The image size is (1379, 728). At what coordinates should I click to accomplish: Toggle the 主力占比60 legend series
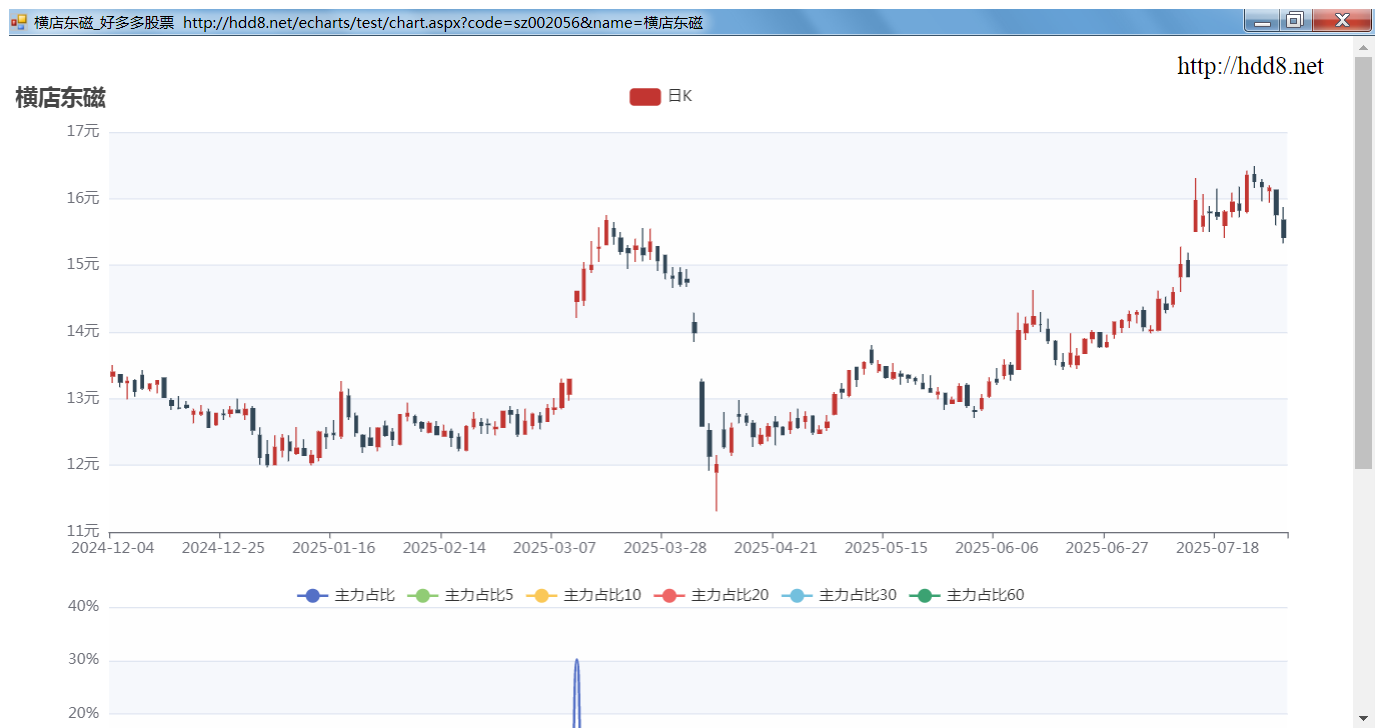967,595
